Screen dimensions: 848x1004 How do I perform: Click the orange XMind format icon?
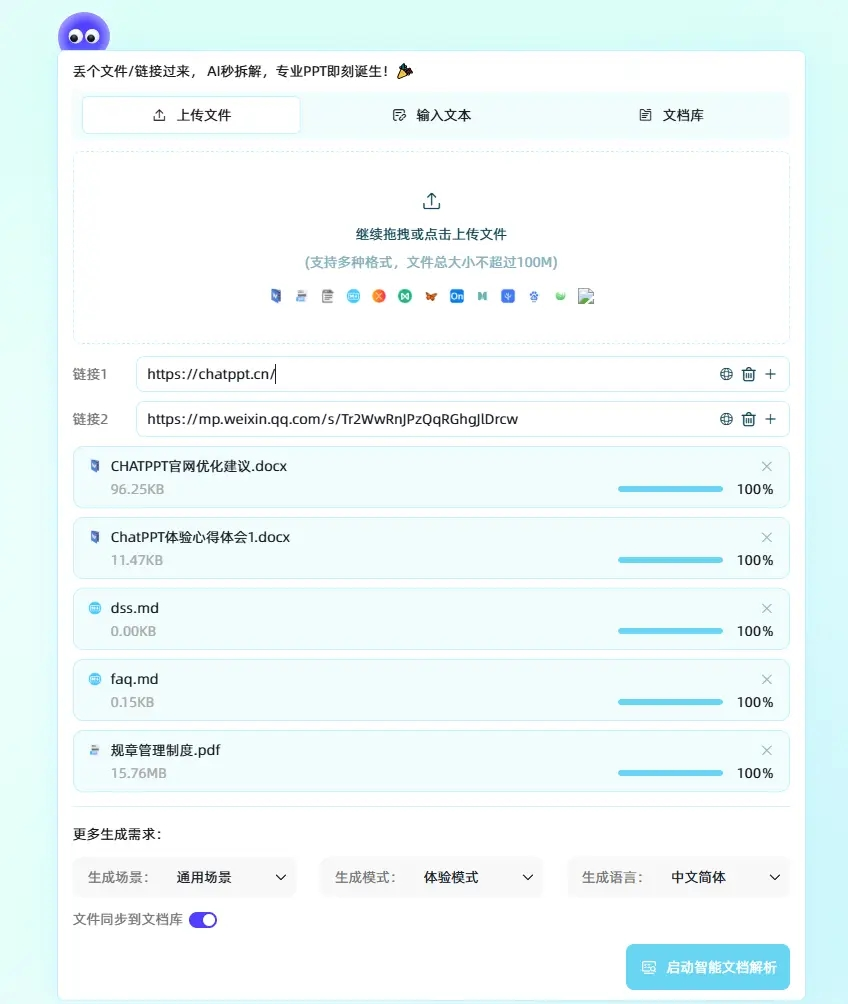379,296
